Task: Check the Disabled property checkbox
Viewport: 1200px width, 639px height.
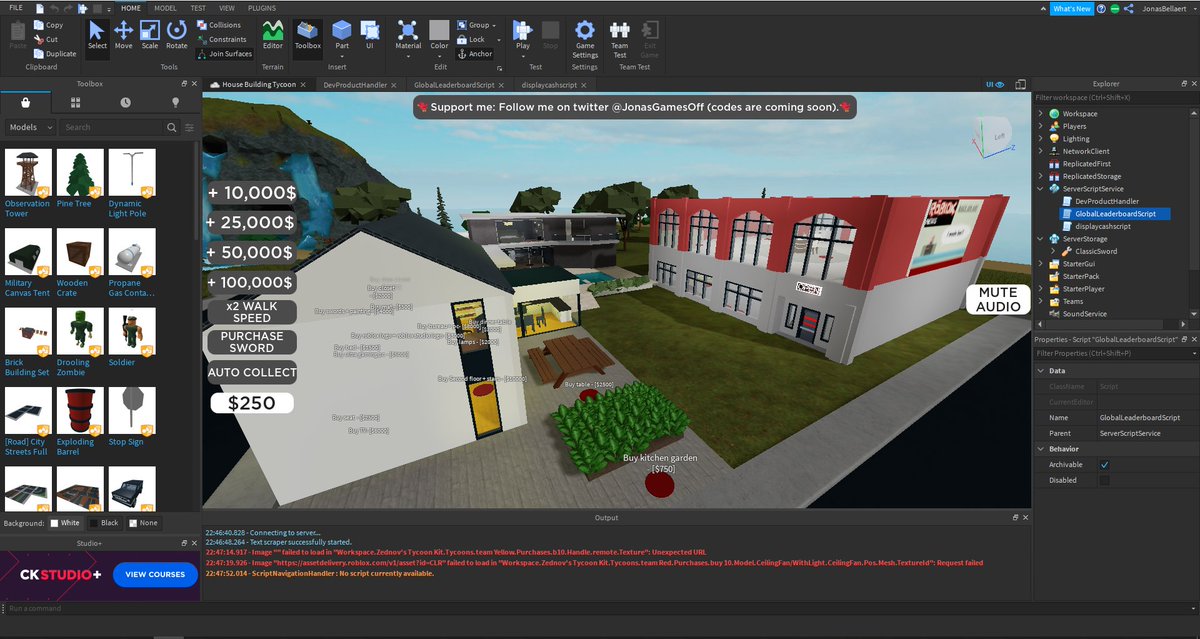Action: (x=1104, y=480)
